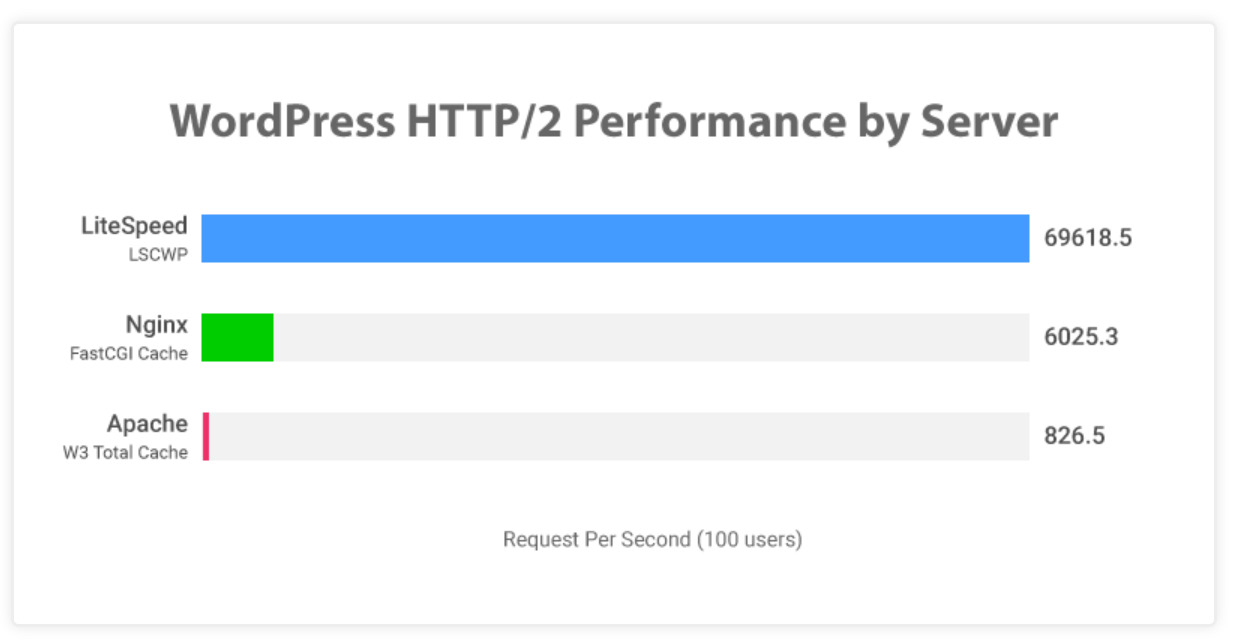Select the W3 Total Cache sublabel

[x=125, y=452]
